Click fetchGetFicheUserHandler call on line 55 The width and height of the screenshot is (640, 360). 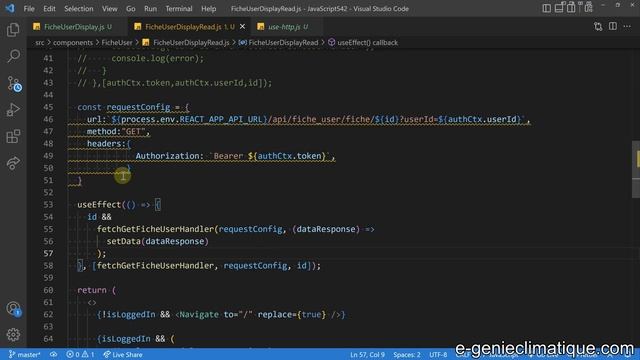click(x=156, y=229)
